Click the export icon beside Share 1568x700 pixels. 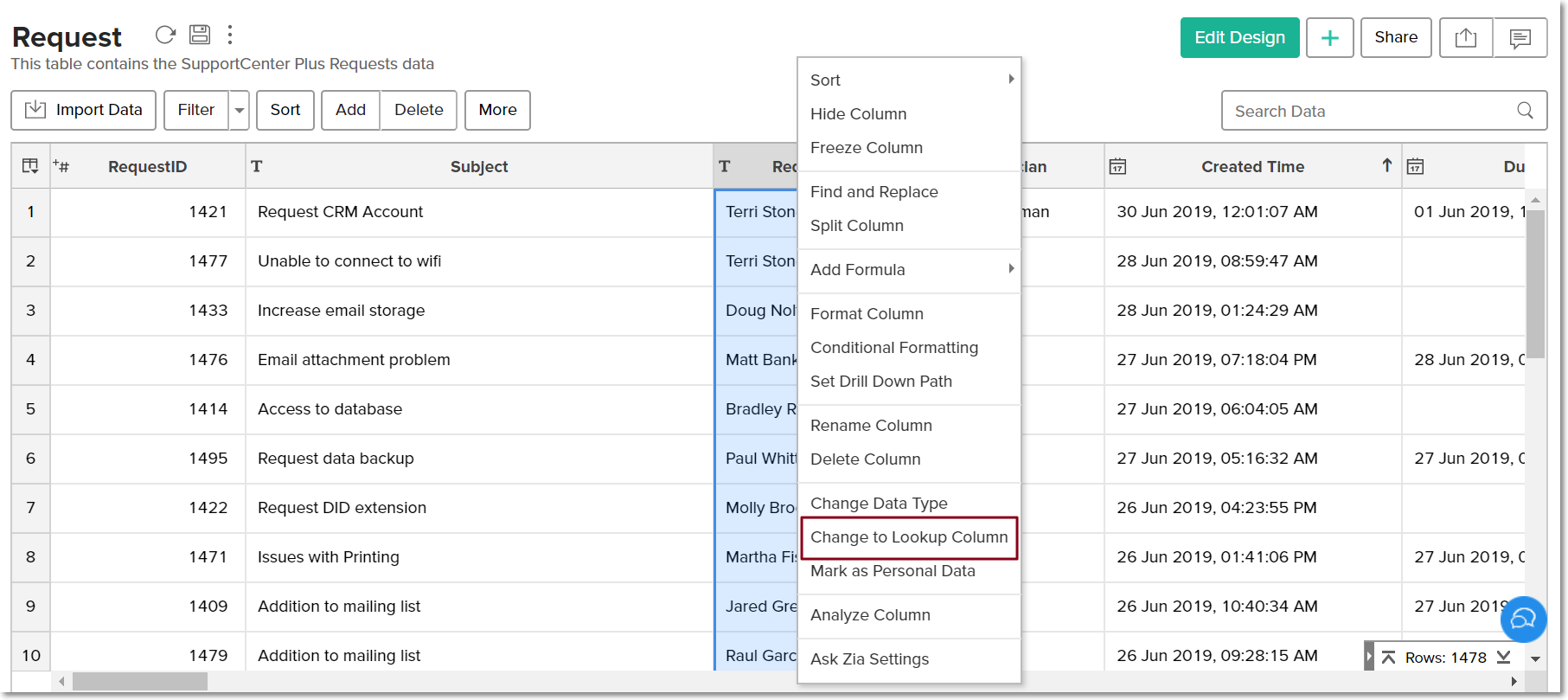click(1465, 38)
